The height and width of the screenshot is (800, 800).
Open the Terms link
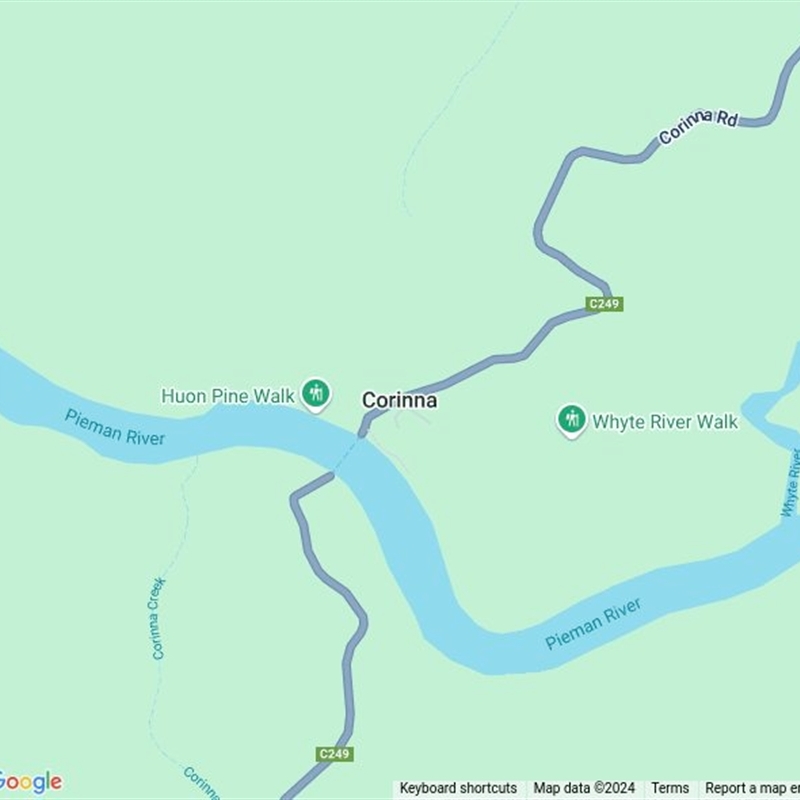click(670, 788)
